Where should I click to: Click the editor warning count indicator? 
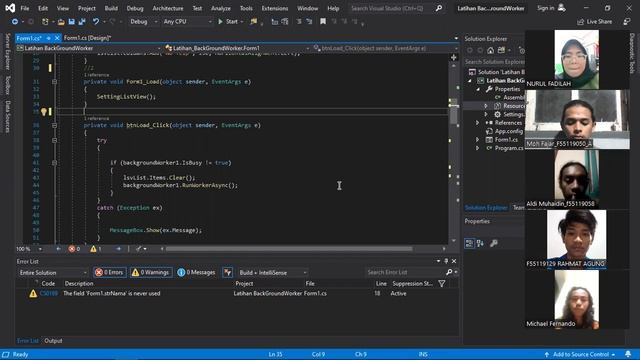(x=96, y=249)
